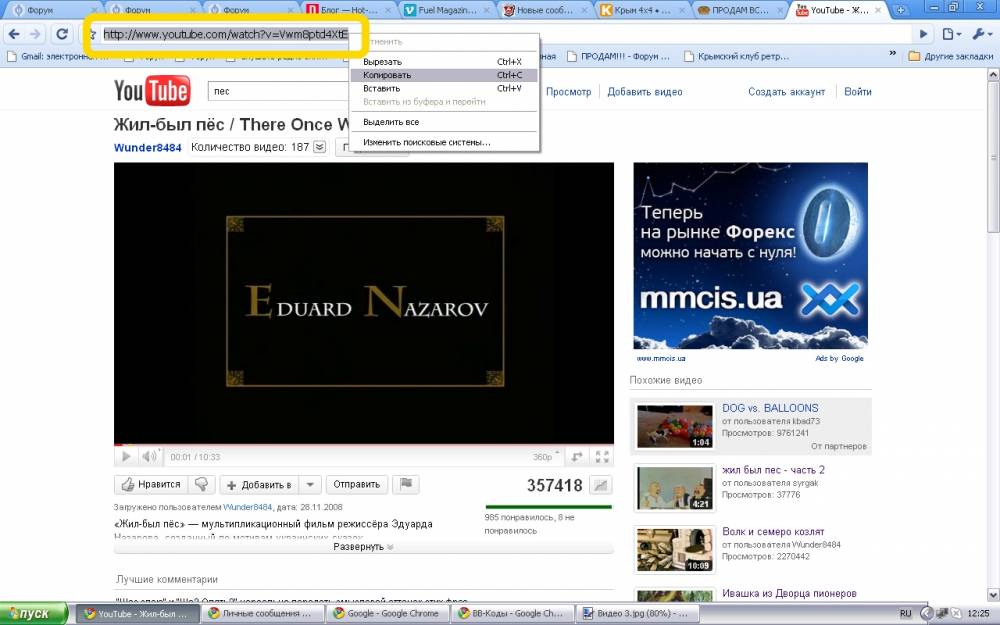Choose Вставить from the context menu
Image resolution: width=1000 pixels, height=625 pixels.
point(445,89)
